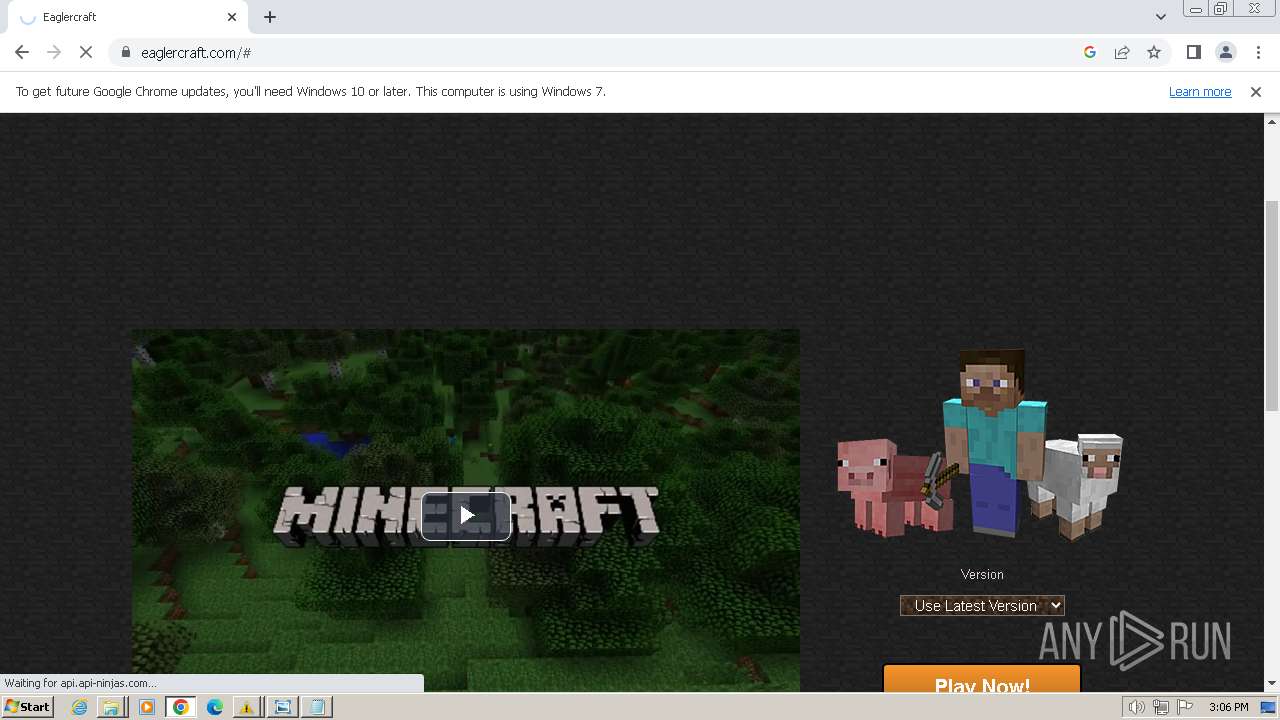
Task: Open the Chrome three-dot menu
Action: pos(1258,52)
